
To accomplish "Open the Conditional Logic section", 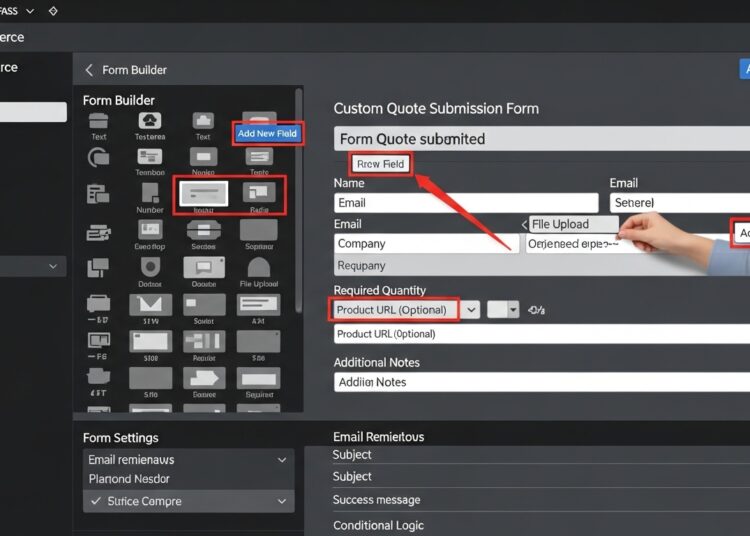I will pos(378,525).
